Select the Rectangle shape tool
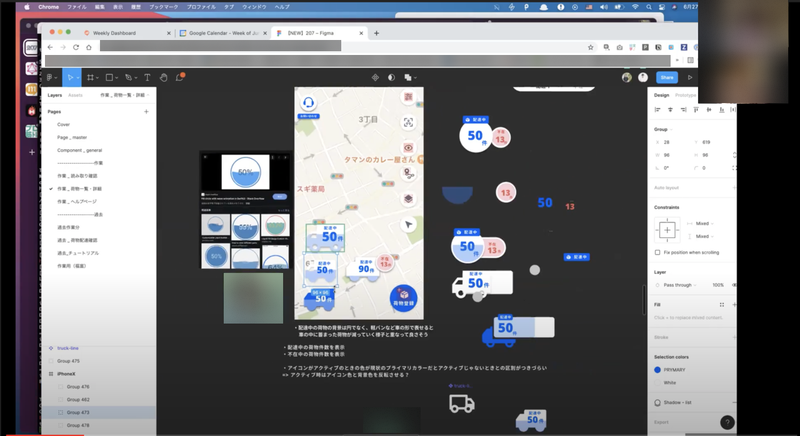800x436 pixels. pos(109,78)
